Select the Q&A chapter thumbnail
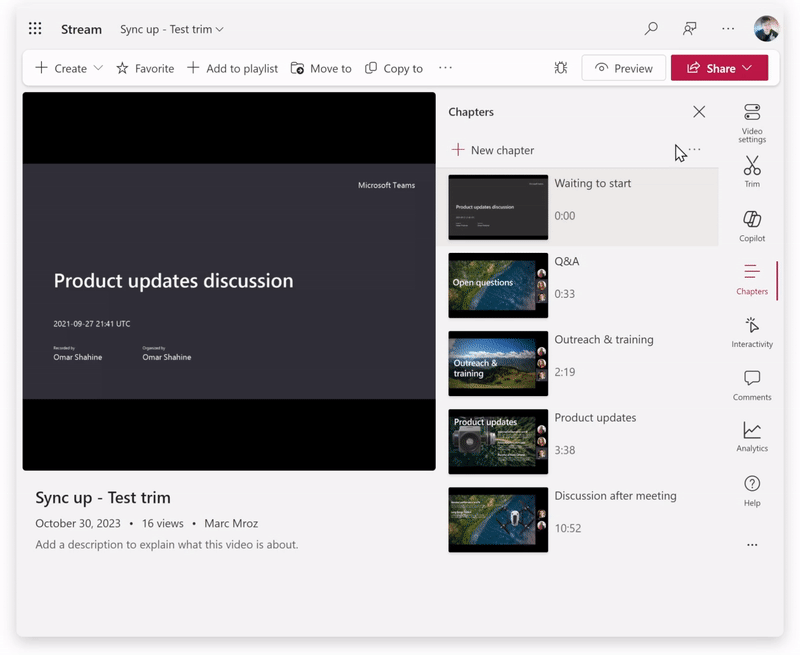This screenshot has height=655, width=800. (498, 285)
